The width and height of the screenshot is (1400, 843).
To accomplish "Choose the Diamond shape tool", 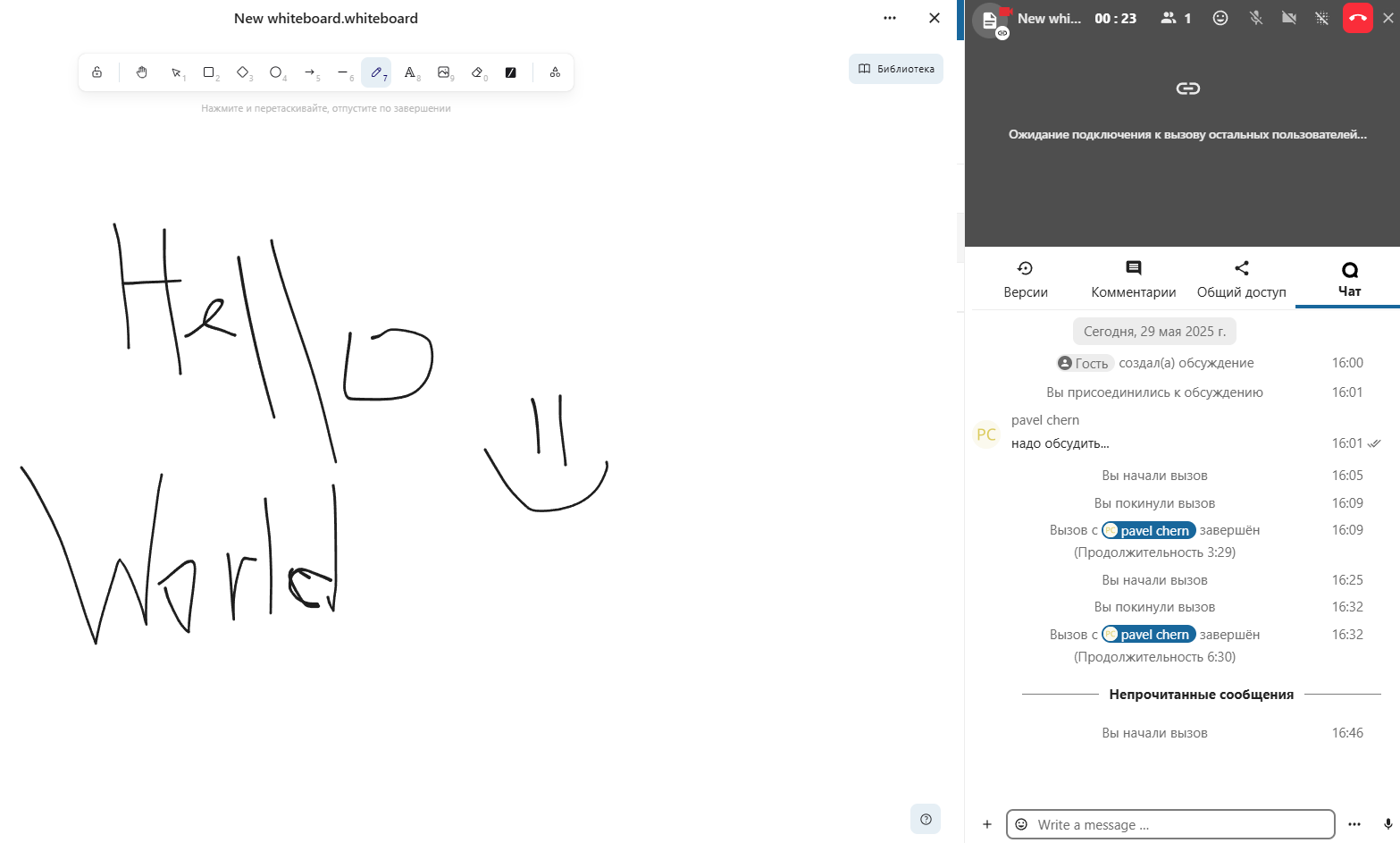I will [x=242, y=72].
